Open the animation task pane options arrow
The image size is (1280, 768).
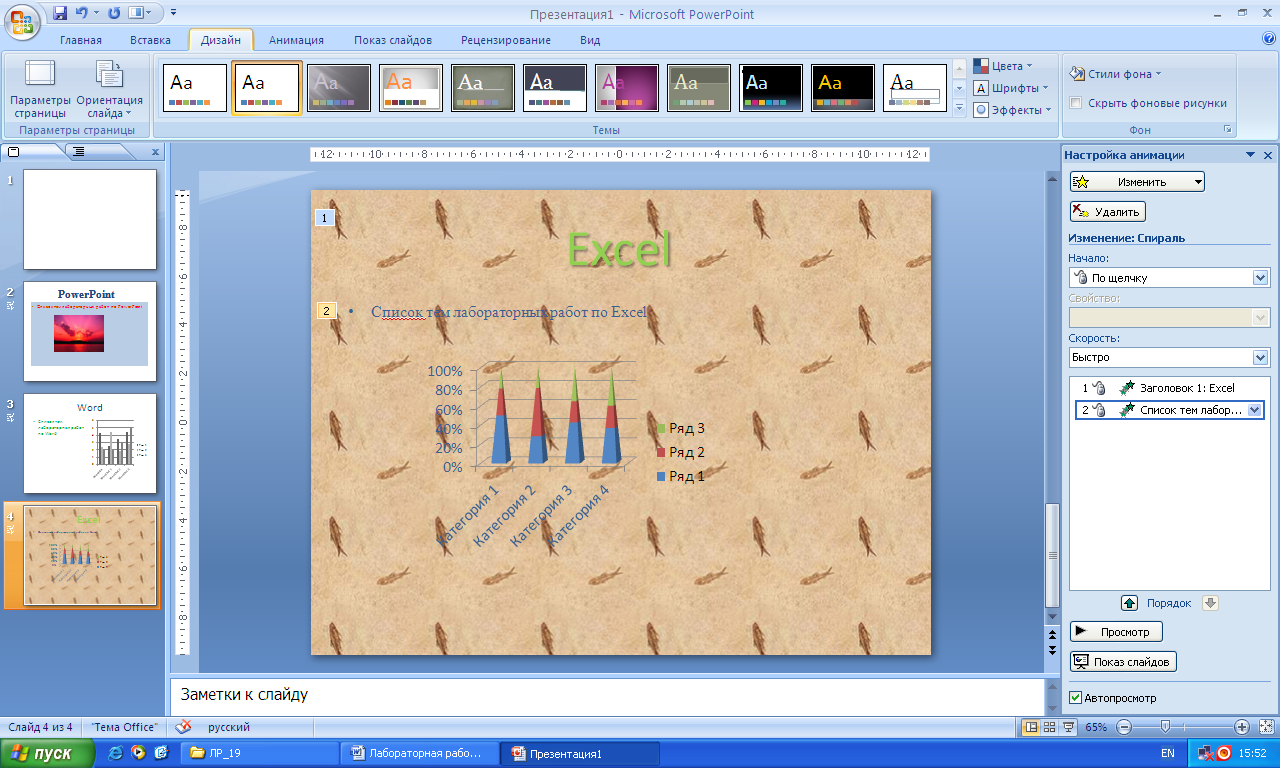click(x=1250, y=155)
